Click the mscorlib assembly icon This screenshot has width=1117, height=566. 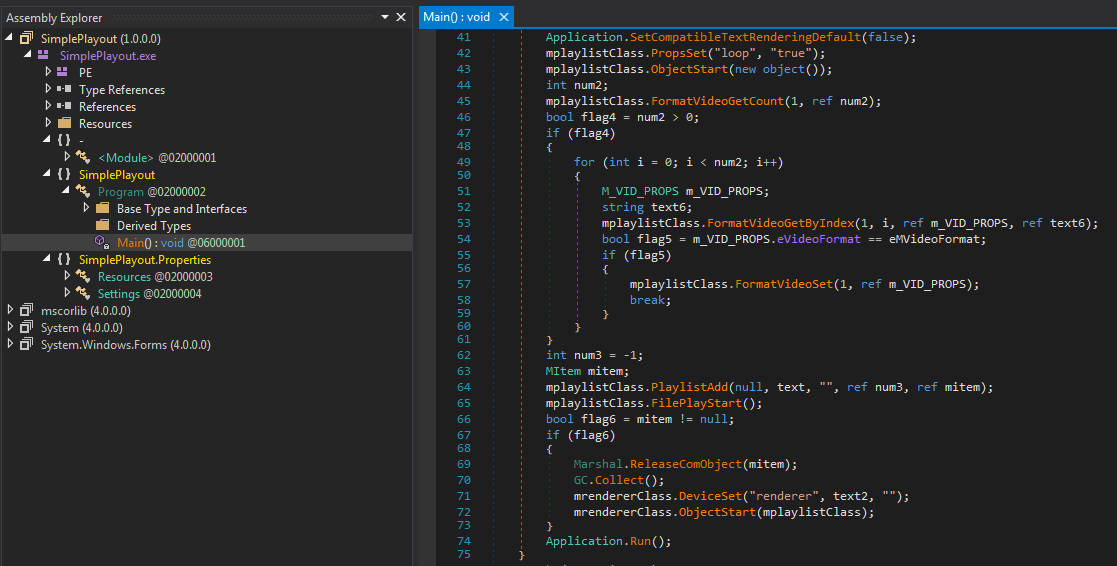point(27,311)
